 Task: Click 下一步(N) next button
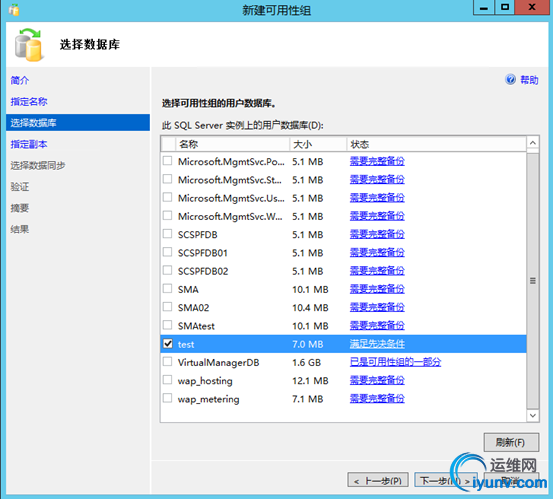(445, 480)
